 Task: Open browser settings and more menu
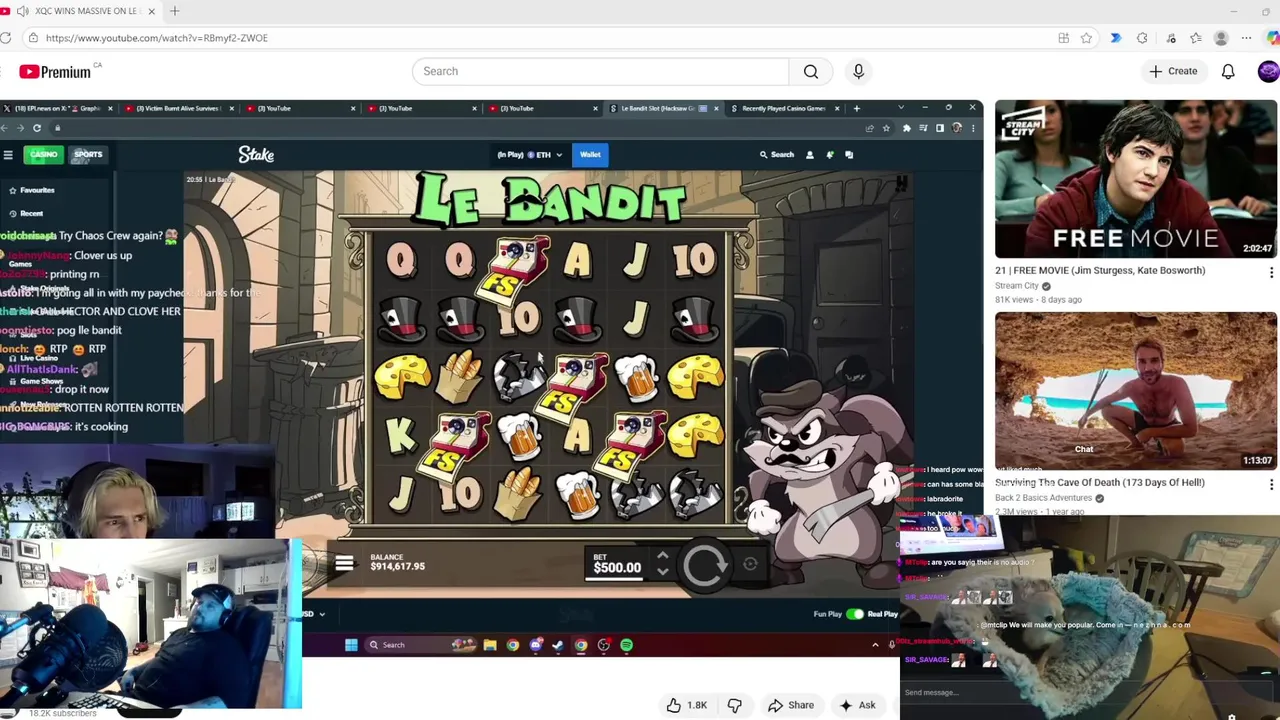[x=1246, y=38]
